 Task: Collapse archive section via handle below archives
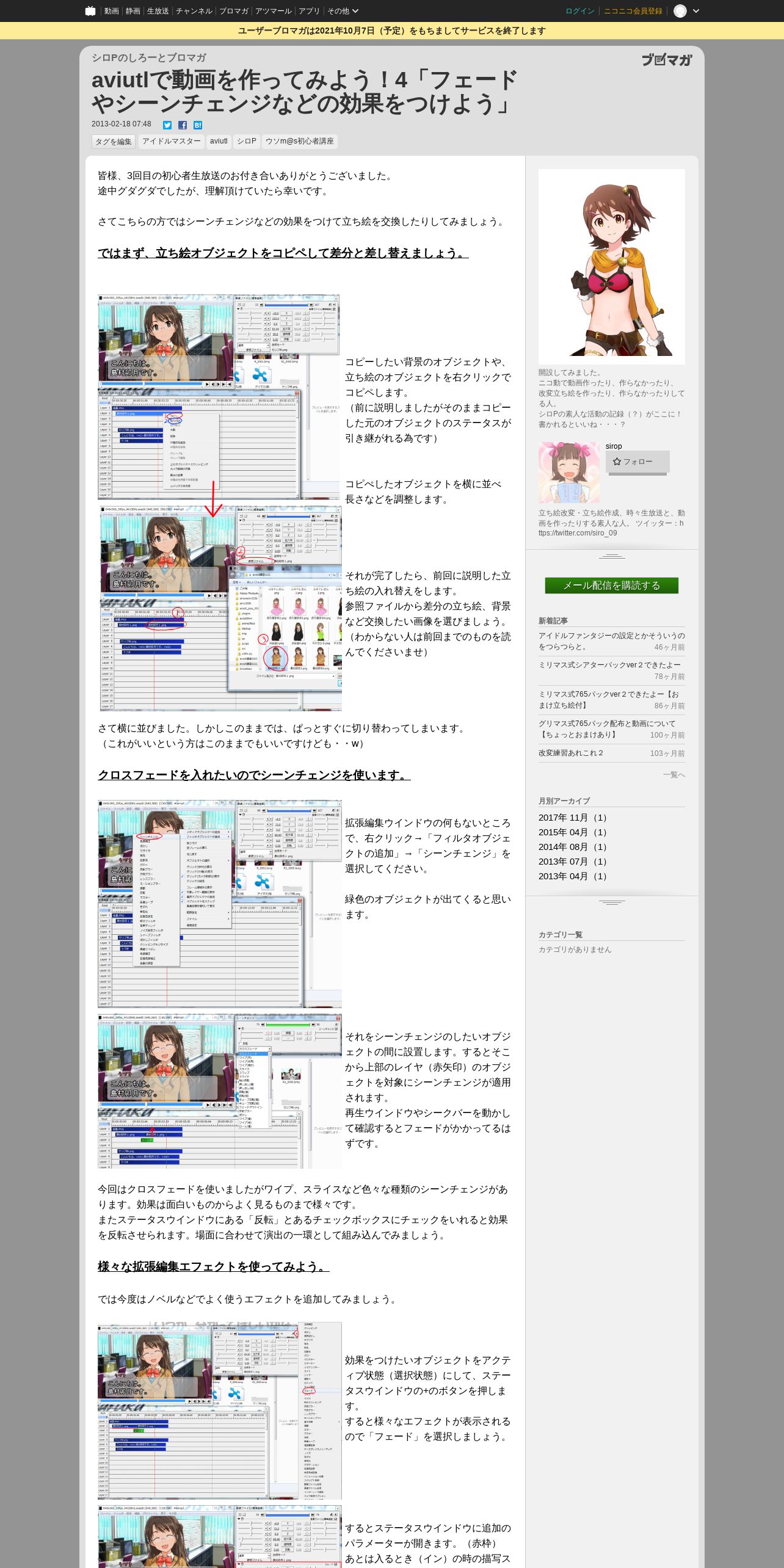click(612, 902)
